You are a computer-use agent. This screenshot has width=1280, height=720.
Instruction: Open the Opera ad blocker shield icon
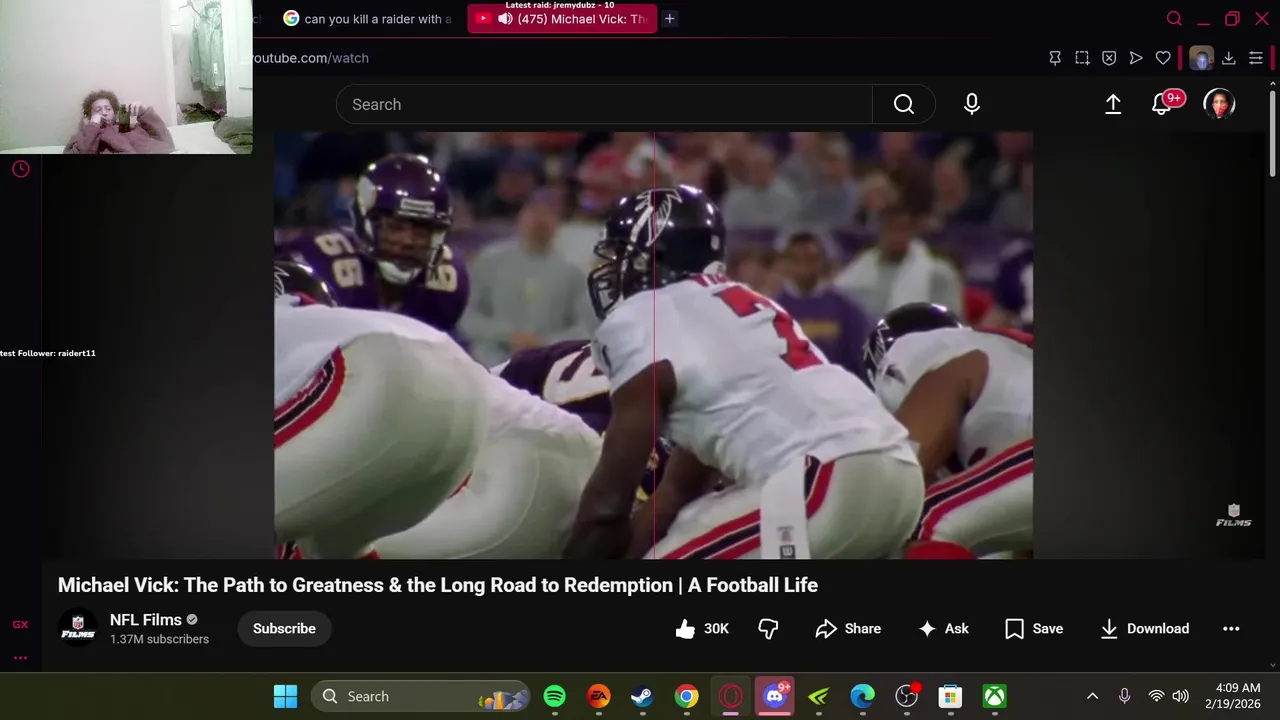1109,58
